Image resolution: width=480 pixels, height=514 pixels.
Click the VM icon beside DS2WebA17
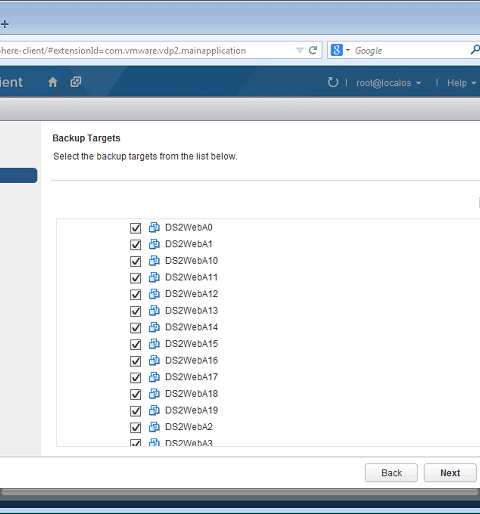click(x=154, y=377)
